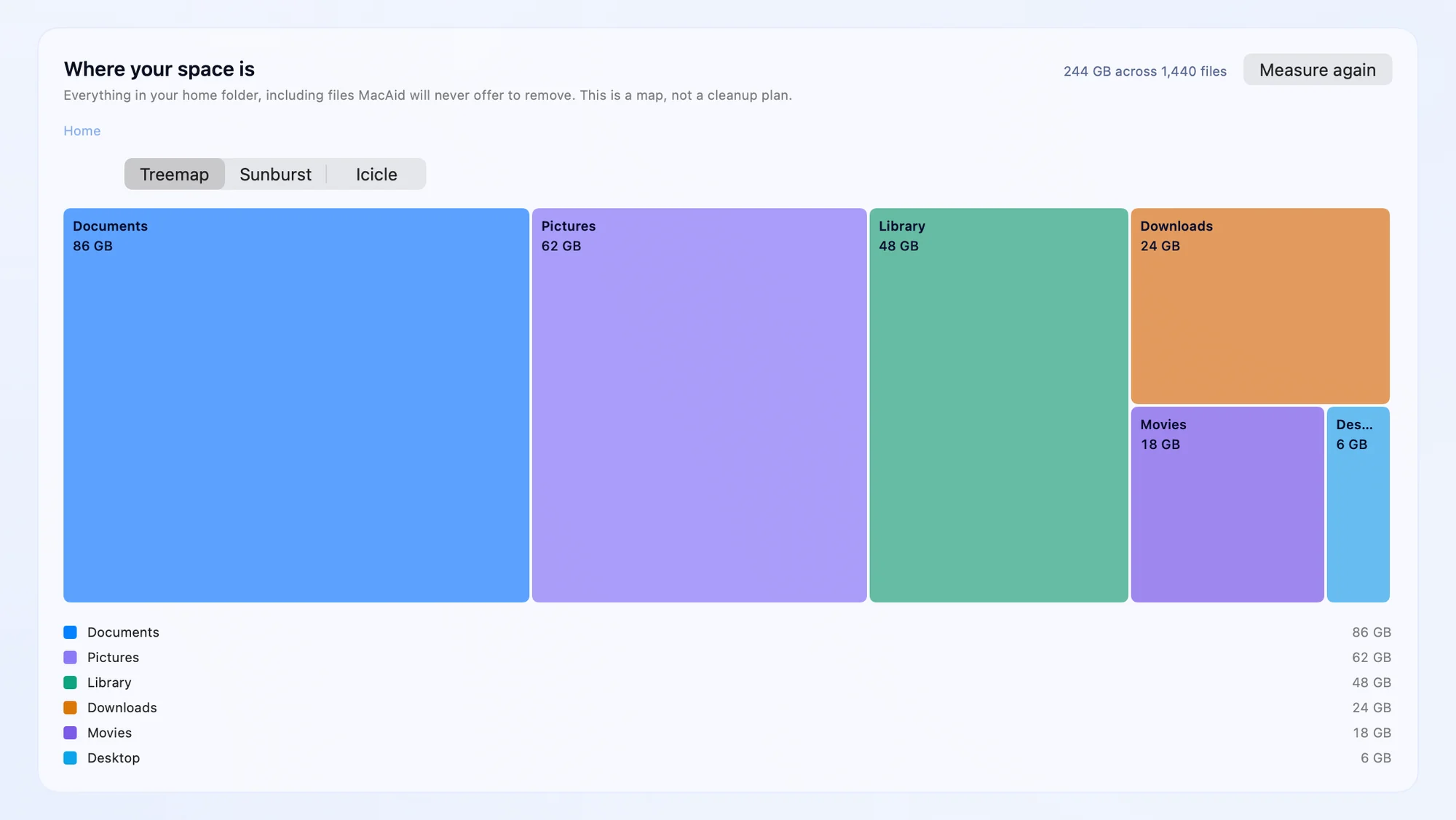Click the 18 GB legend value
This screenshot has height=820, width=1456.
pyautogui.click(x=1372, y=733)
